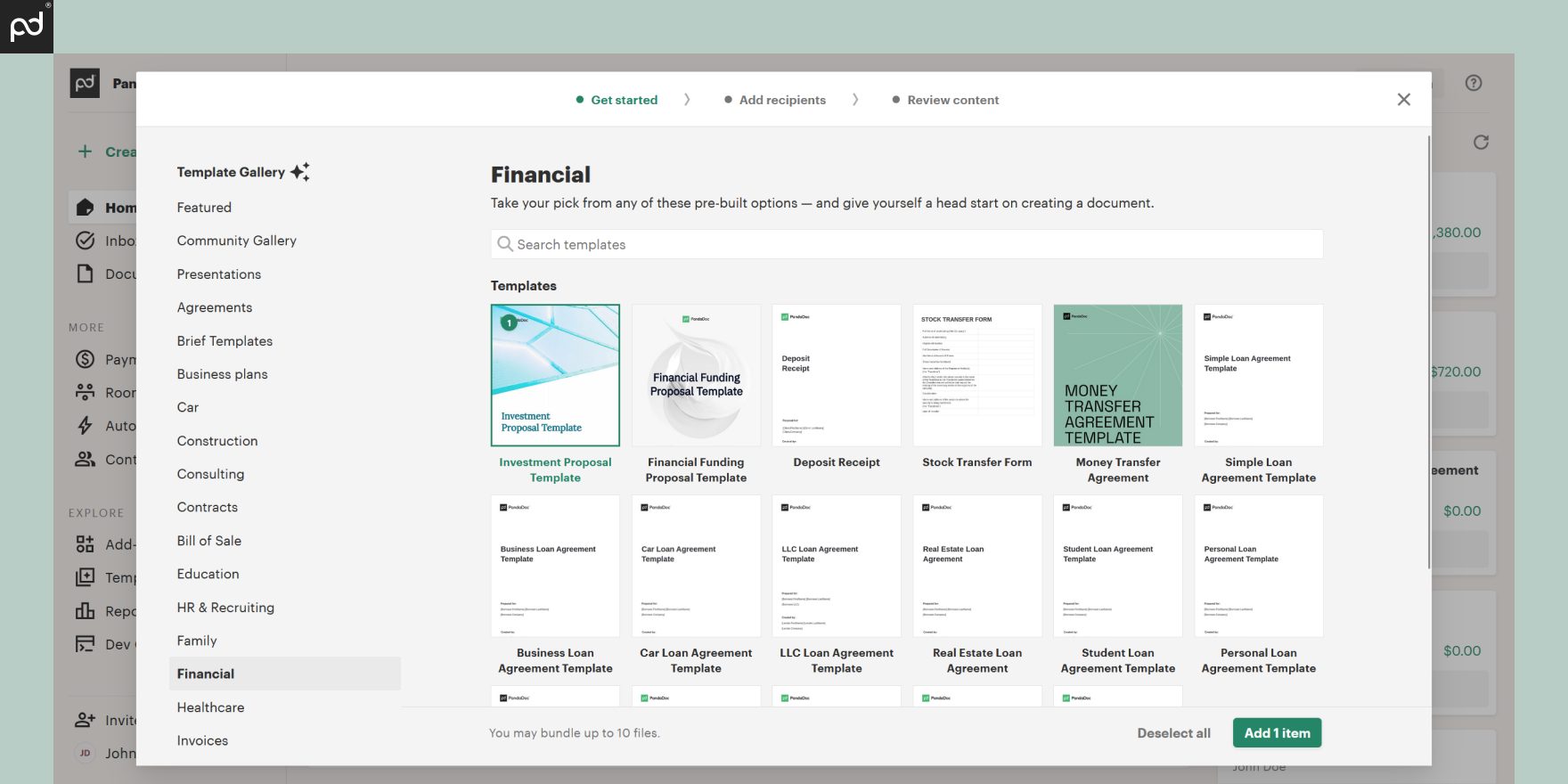The width and height of the screenshot is (1568, 784).
Task: Go to the Review content step
Action: click(x=952, y=100)
